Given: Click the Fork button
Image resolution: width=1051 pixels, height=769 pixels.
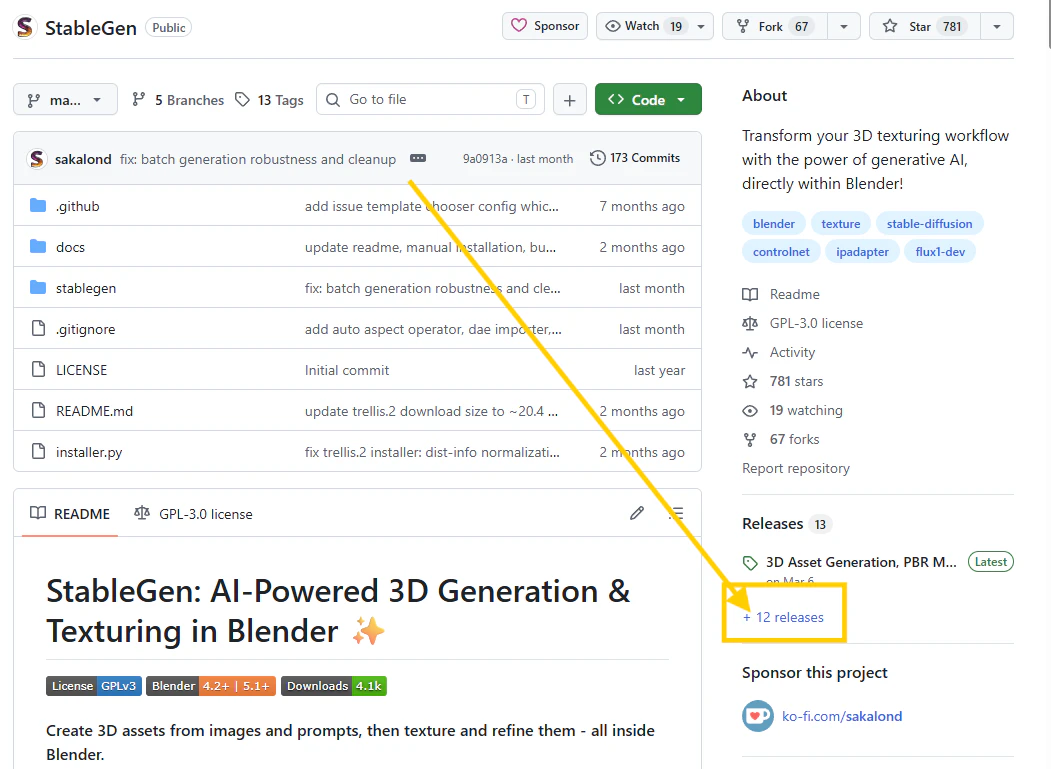Looking at the screenshot, I should (775, 26).
